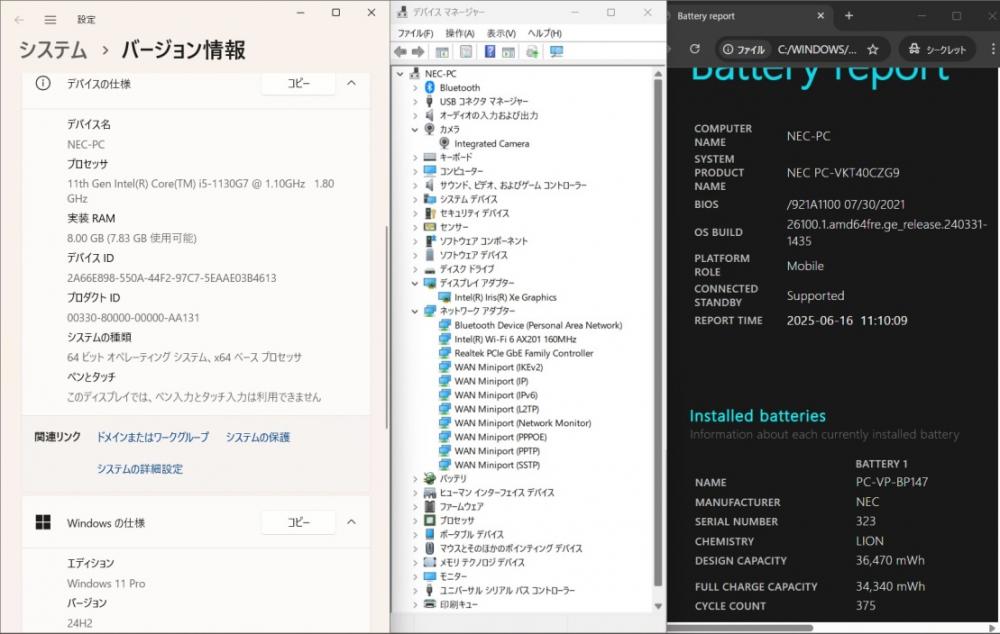Click the Device Manager vertical scrollbar
Image resolution: width=1000 pixels, height=634 pixels.
[658, 332]
